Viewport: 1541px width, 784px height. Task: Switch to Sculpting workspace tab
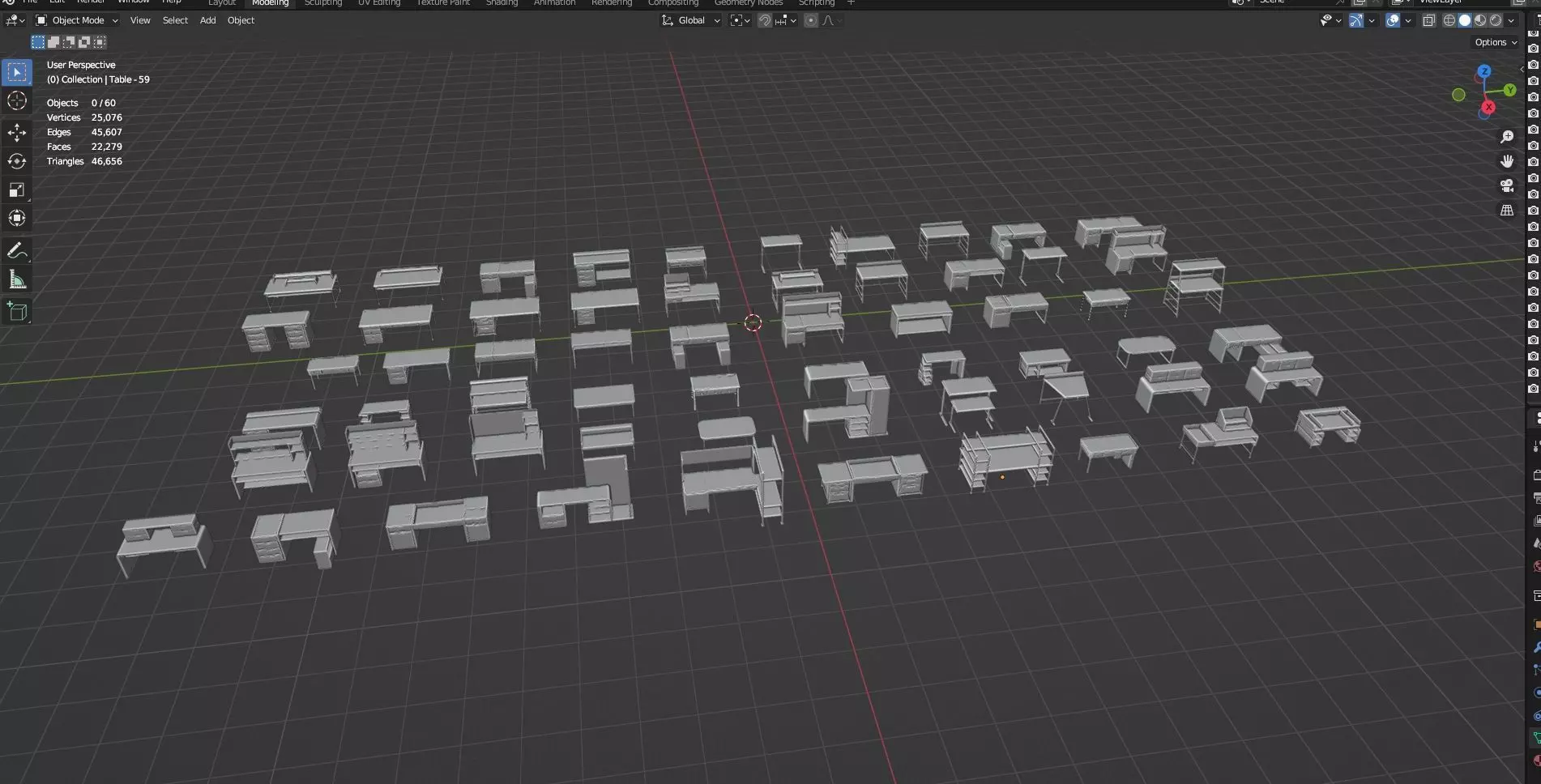coord(323,3)
